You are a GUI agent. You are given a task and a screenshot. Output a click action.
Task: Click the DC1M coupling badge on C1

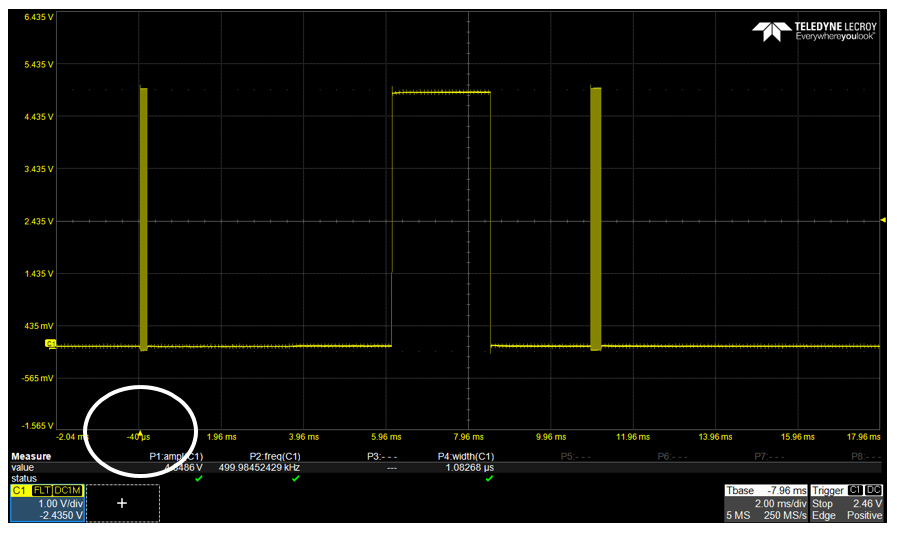point(68,491)
